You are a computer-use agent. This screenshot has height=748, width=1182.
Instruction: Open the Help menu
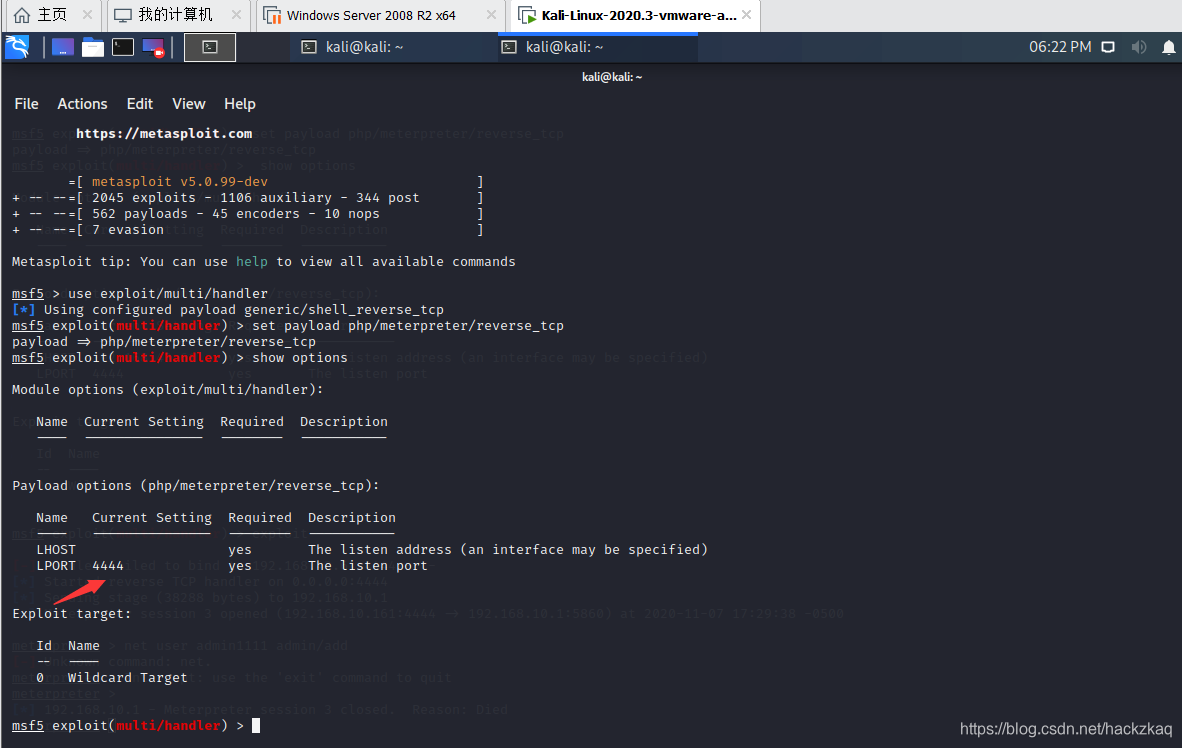coord(240,104)
